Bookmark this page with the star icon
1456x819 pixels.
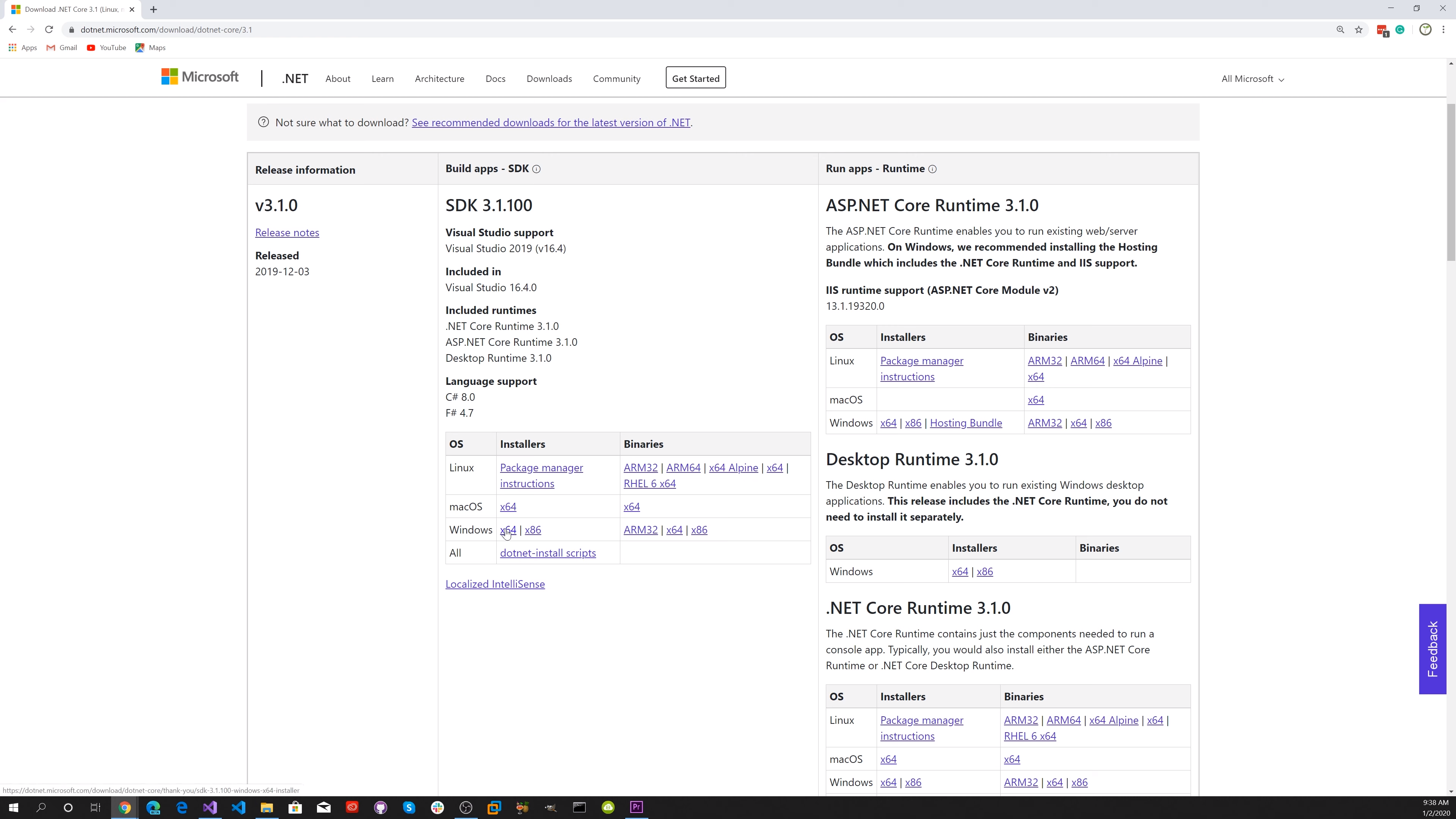[x=1359, y=30]
